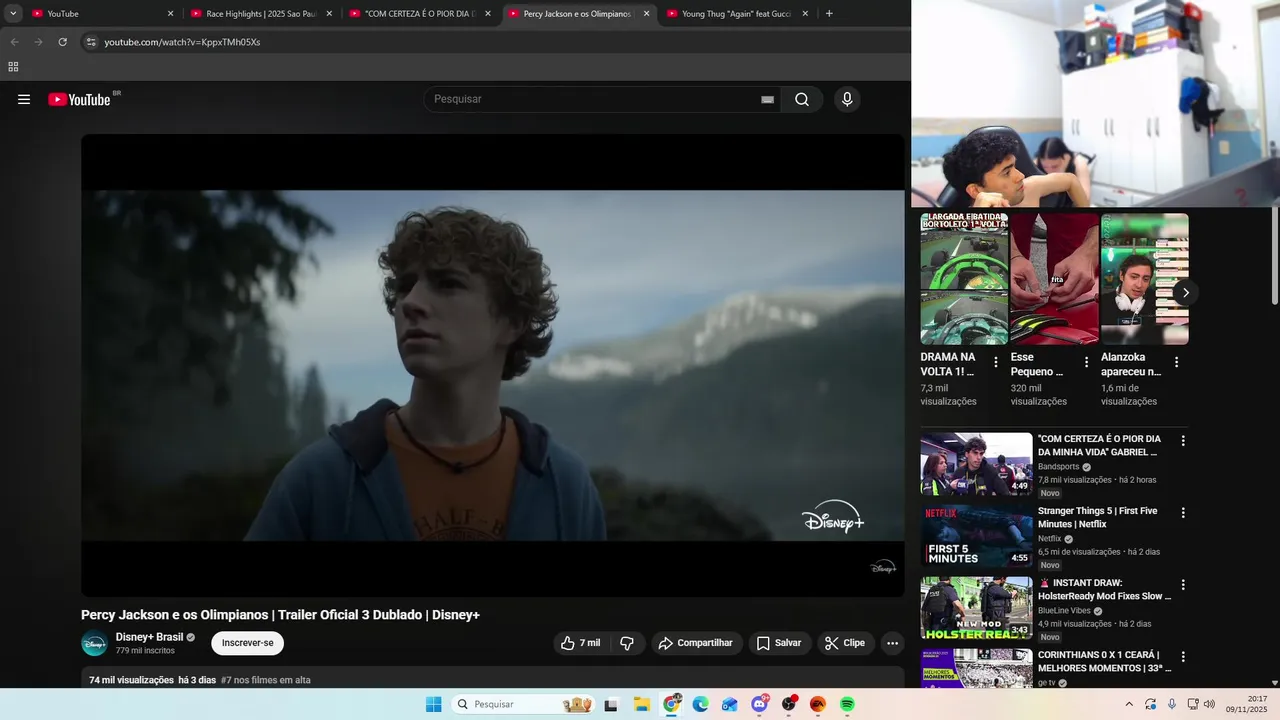Click the Inscrever-se subscribe button

(x=247, y=643)
